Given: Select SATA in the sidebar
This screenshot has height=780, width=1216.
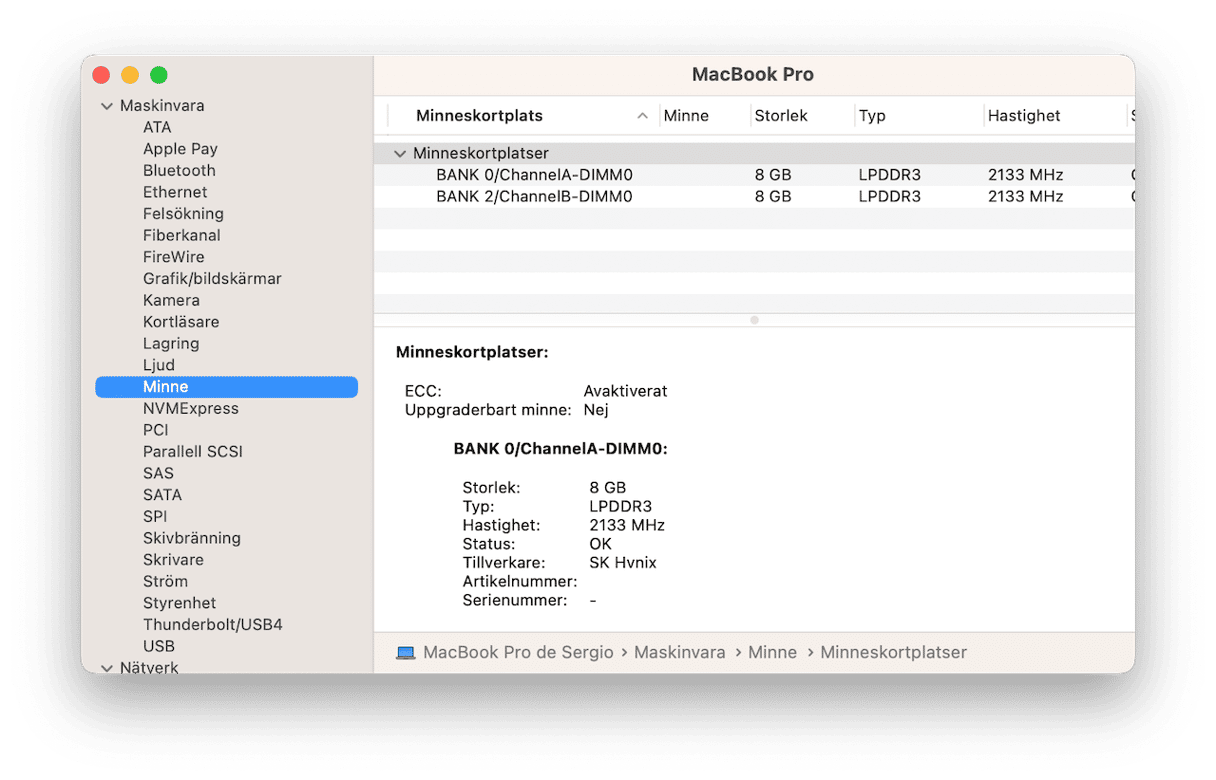Looking at the screenshot, I should [162, 495].
